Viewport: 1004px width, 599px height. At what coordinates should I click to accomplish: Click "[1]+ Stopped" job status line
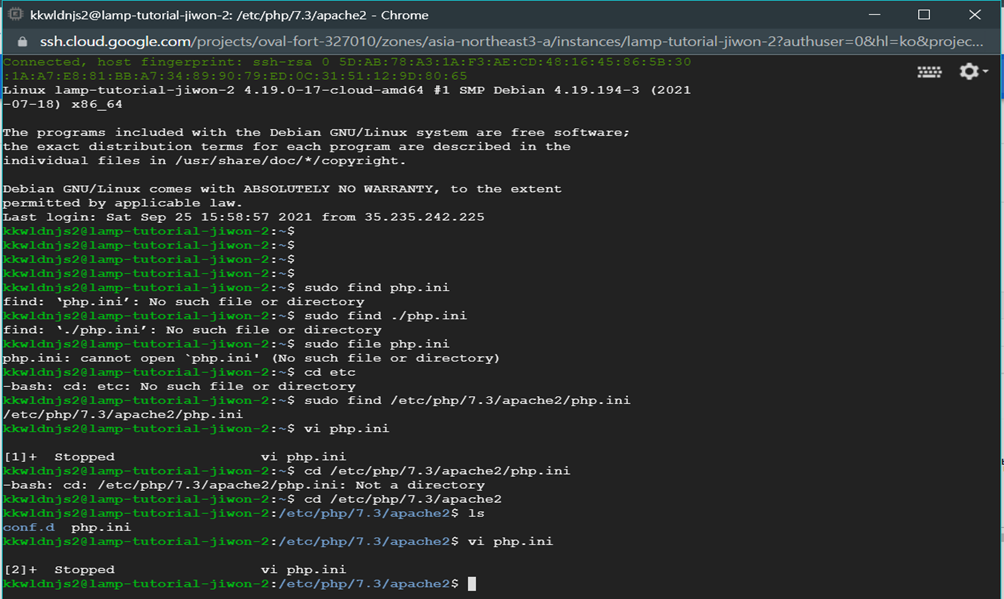175,457
